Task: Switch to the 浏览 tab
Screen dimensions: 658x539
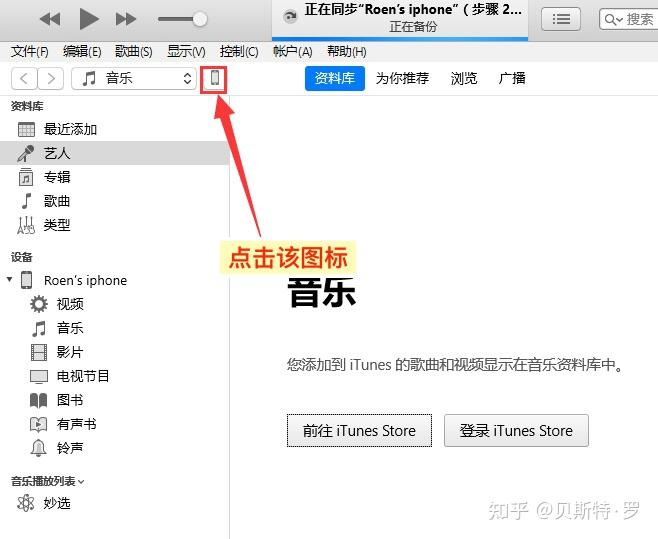Action: [464, 78]
